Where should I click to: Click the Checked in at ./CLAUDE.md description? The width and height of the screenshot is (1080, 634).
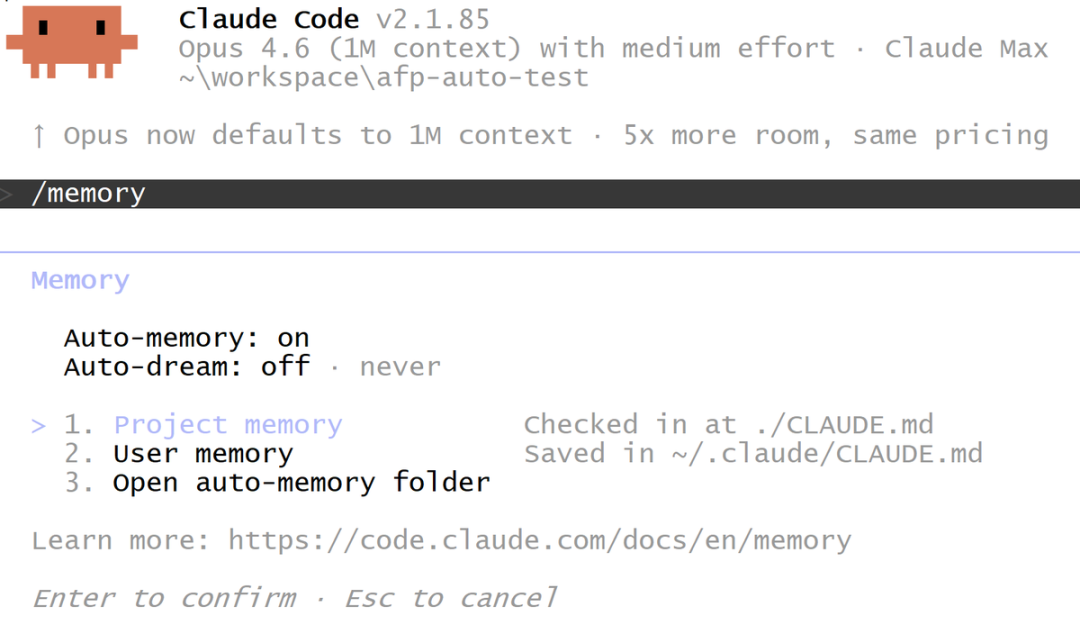pyautogui.click(x=729, y=425)
